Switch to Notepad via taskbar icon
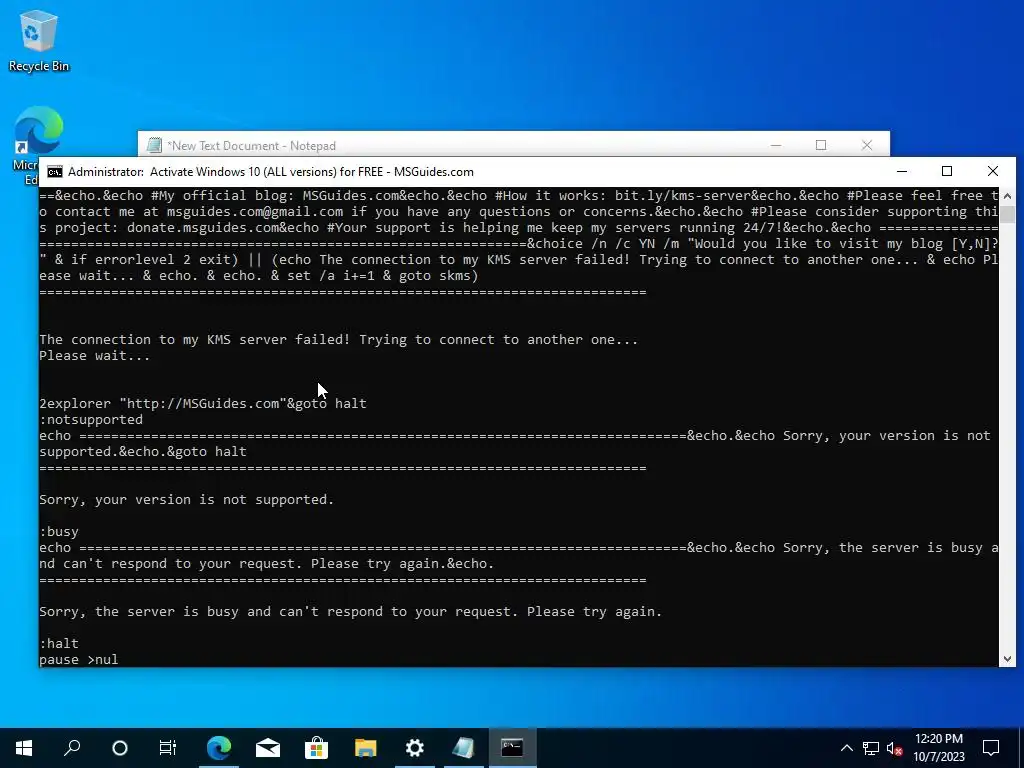This screenshot has height=768, width=1024. tap(464, 748)
